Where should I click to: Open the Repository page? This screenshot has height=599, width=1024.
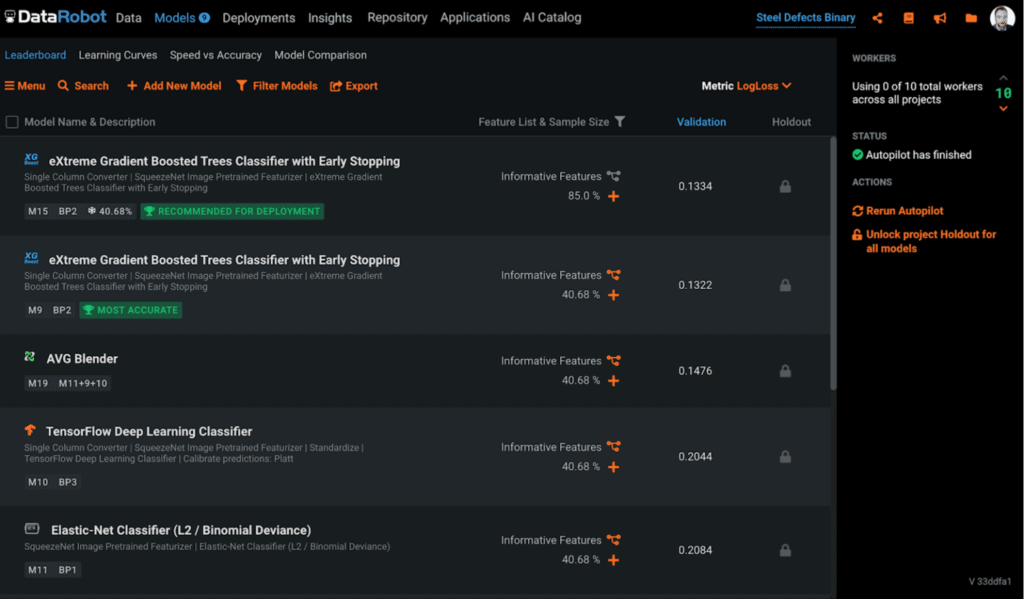pyautogui.click(x=397, y=18)
